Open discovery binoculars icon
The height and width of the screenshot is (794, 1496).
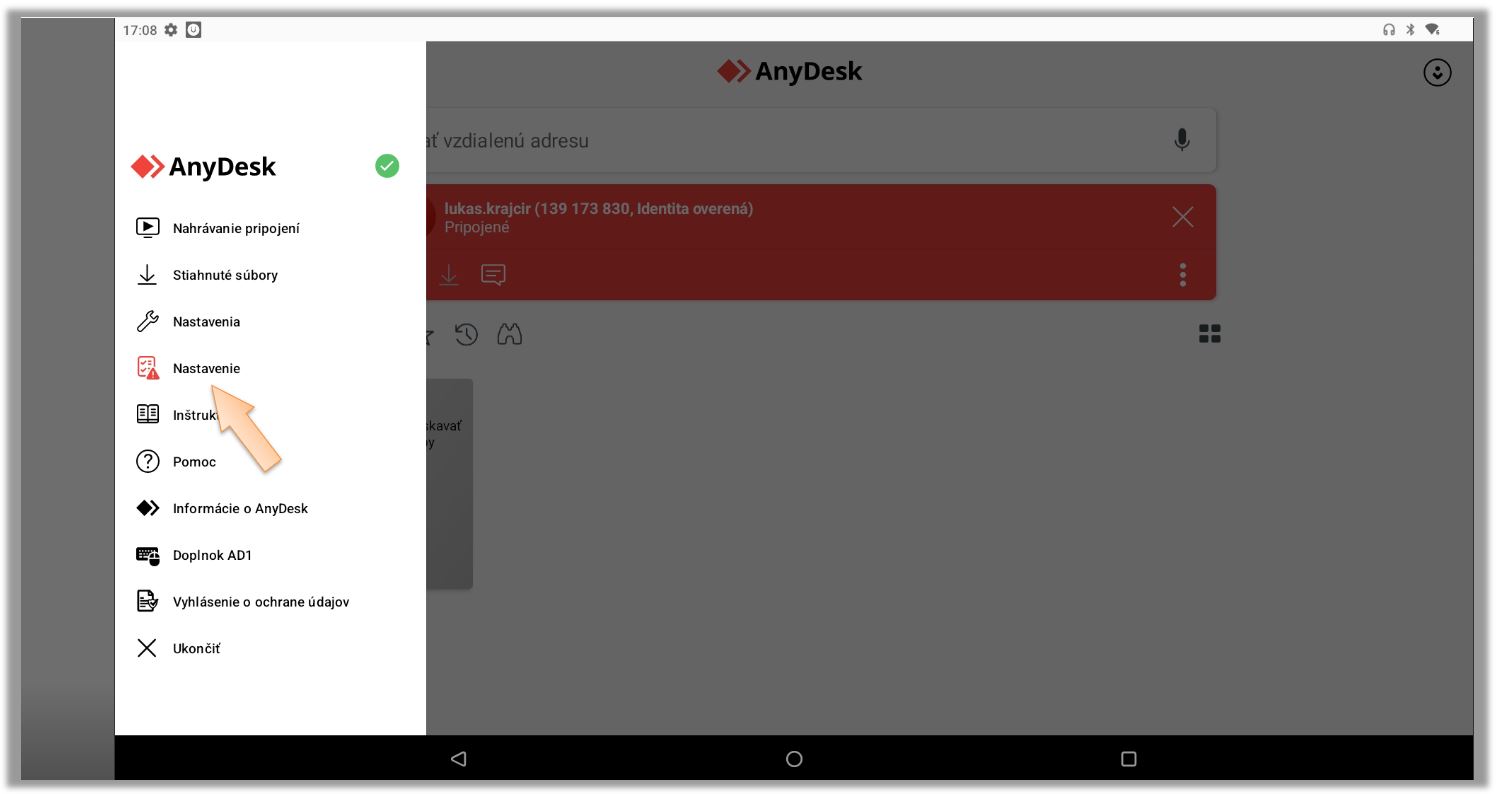point(510,335)
